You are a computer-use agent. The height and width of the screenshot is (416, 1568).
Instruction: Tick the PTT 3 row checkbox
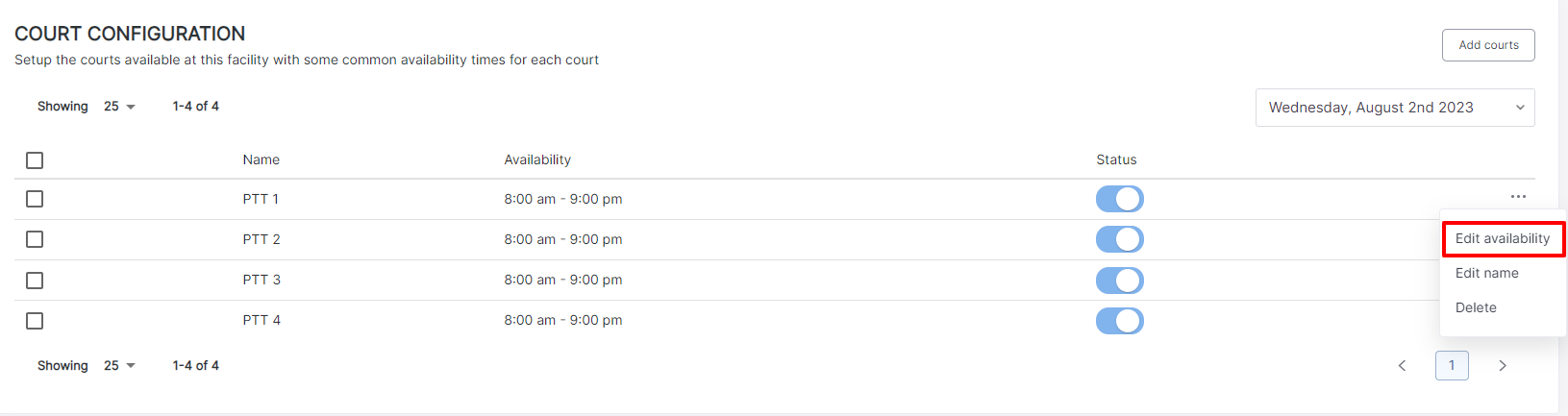pyautogui.click(x=35, y=281)
